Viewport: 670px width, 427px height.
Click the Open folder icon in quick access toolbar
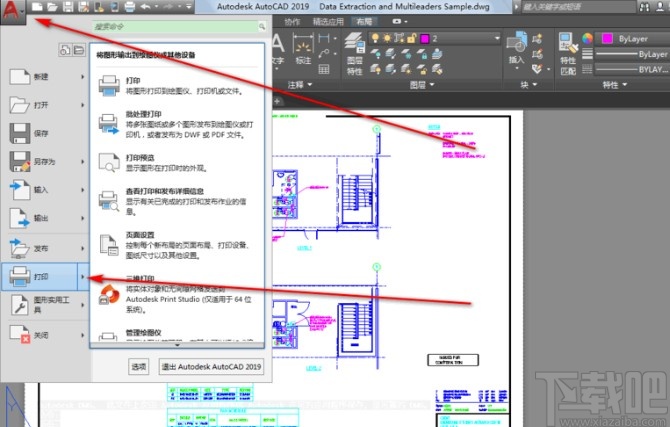(52, 6)
